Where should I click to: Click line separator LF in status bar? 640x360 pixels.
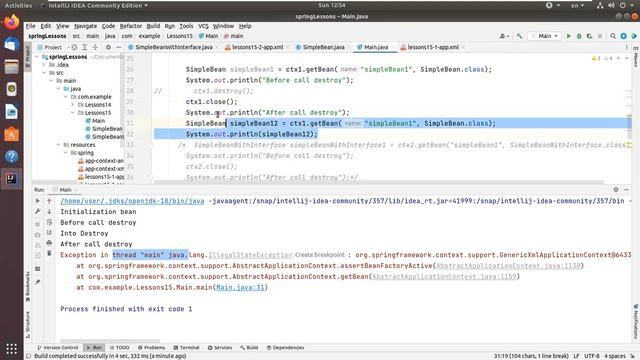click(x=576, y=356)
